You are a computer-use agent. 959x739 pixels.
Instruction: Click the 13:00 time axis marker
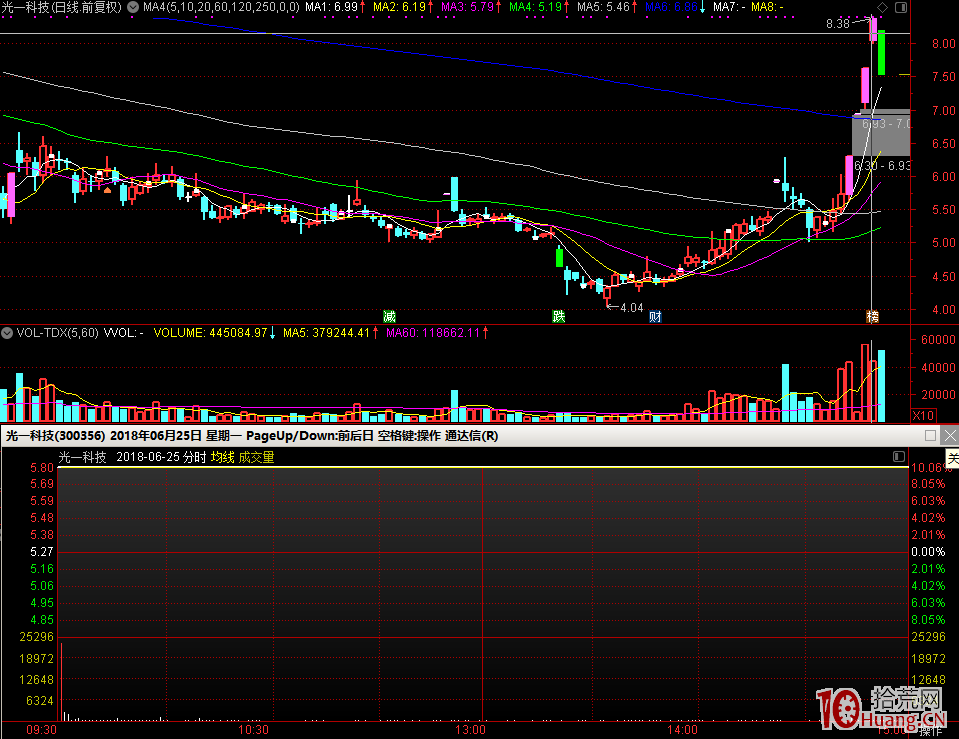coord(483,730)
